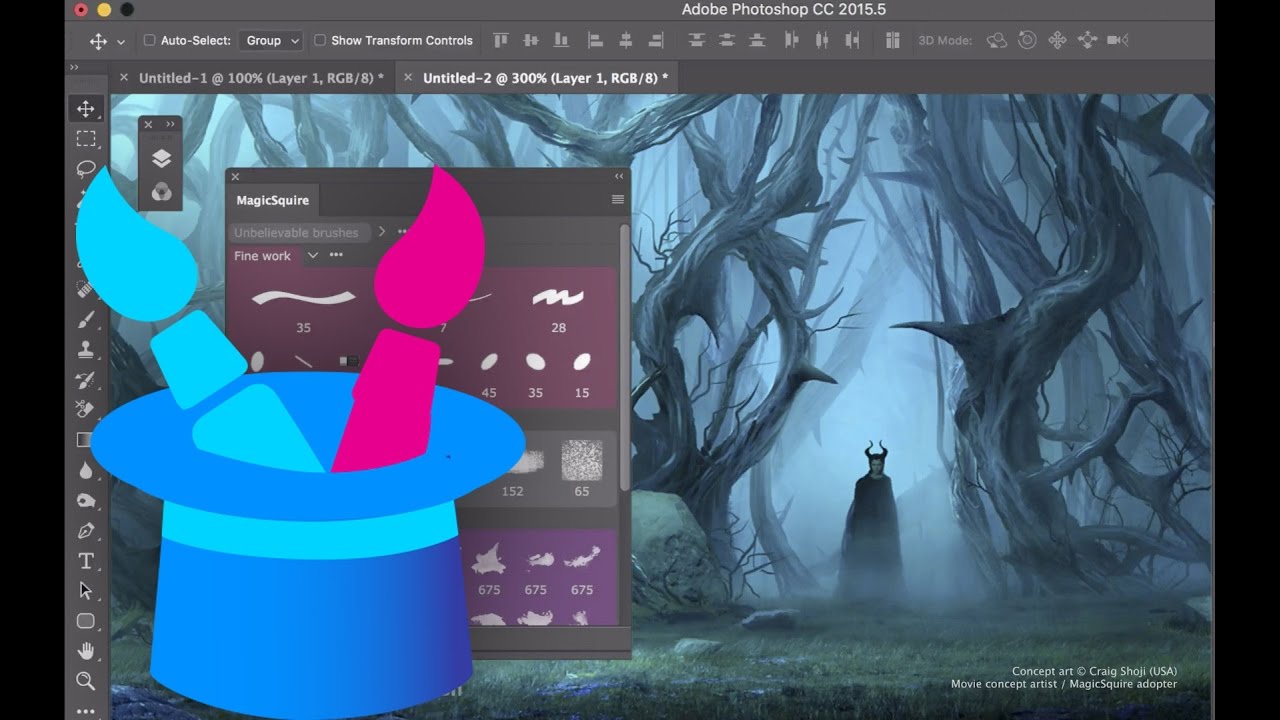This screenshot has height=720, width=1280.
Task: Select the Horizontal Type tool
Action: coord(86,561)
